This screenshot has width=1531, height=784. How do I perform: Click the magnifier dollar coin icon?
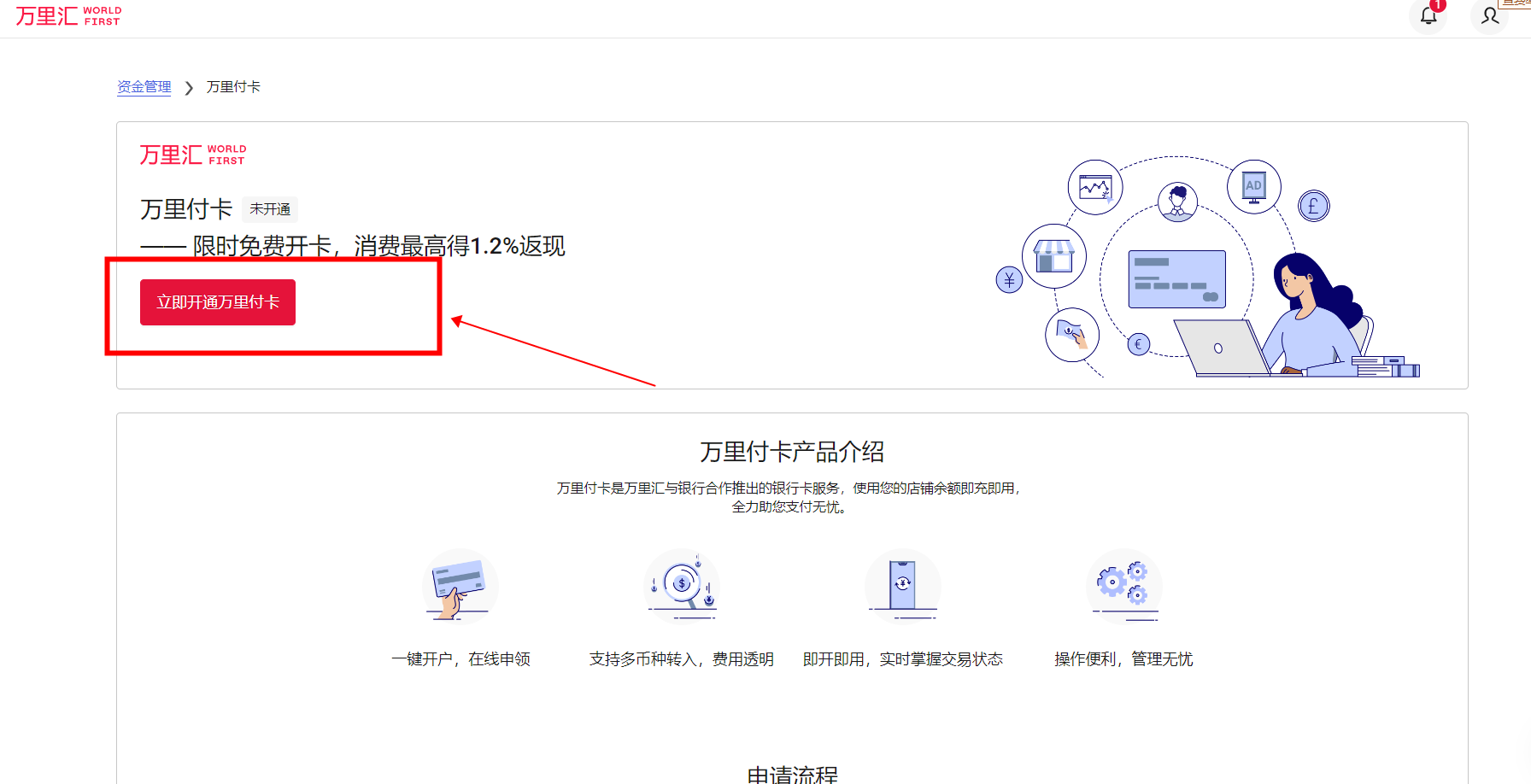tap(682, 587)
